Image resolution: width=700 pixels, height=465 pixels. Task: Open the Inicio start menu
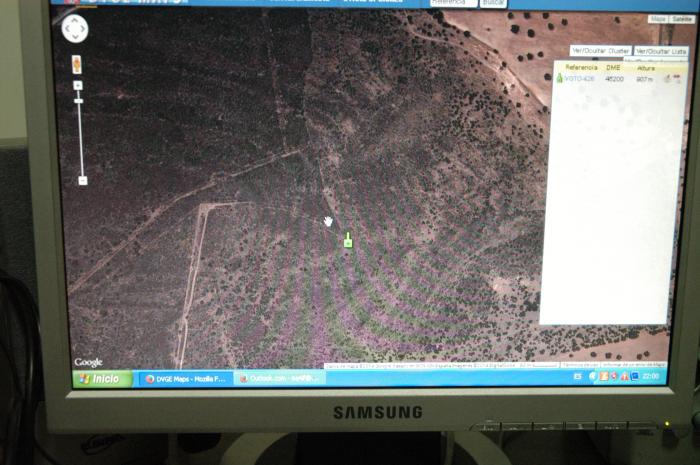102,379
